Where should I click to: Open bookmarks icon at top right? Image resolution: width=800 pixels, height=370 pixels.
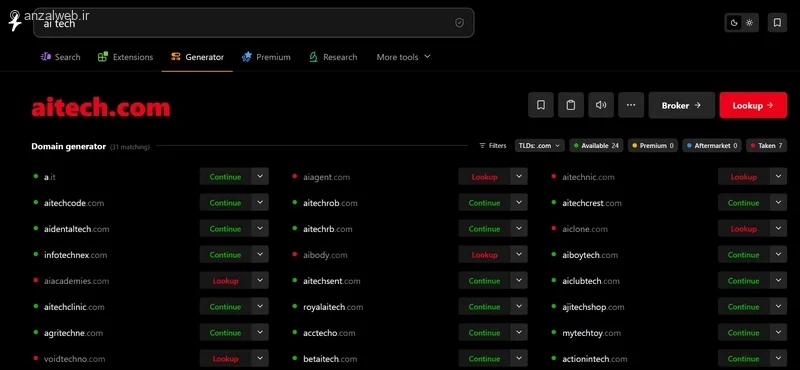click(x=777, y=23)
